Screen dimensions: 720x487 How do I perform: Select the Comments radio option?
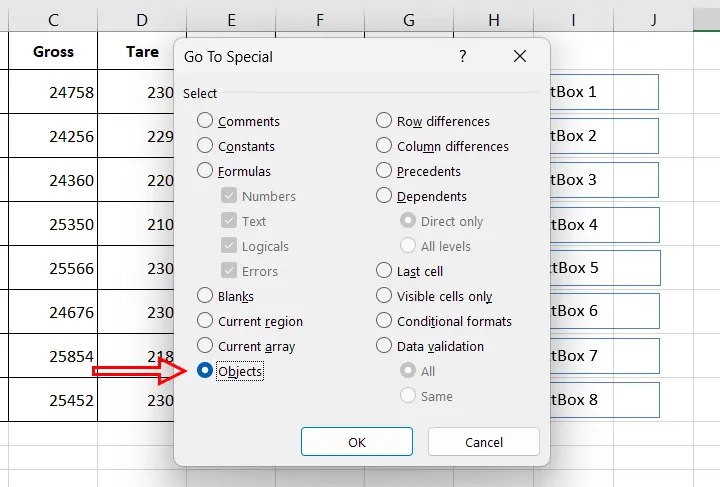coord(205,121)
